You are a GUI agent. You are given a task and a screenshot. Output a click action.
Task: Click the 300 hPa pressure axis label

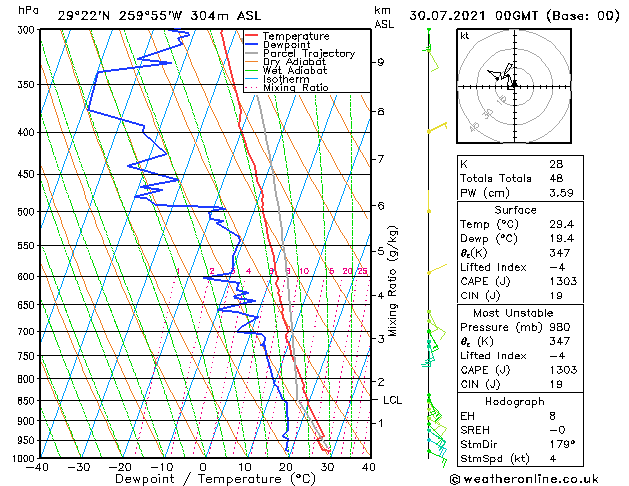pos(28,30)
